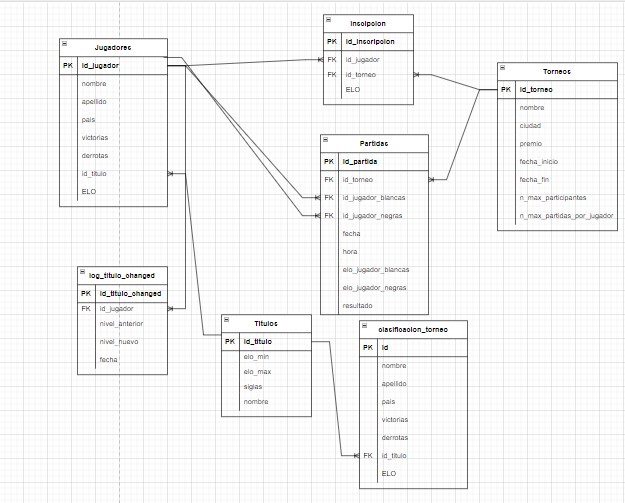Image resolution: width=625 pixels, height=503 pixels.
Task: Select the id_partida row in Partidas
Action: pos(360,161)
